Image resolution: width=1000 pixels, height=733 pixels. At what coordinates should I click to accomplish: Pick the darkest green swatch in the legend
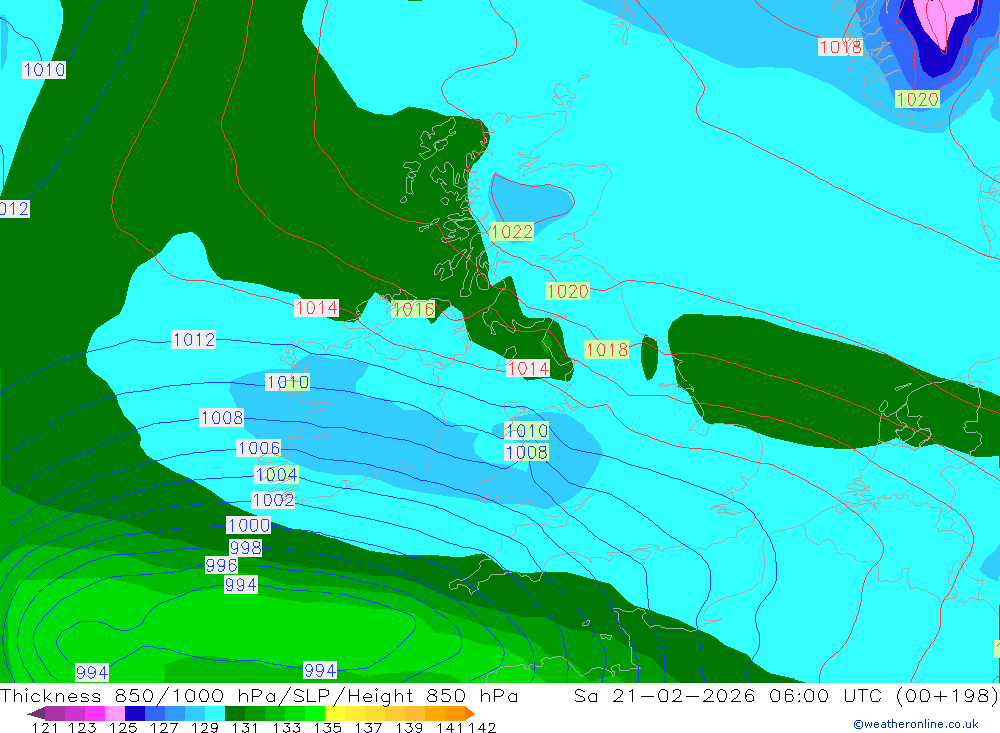[x=235, y=713]
